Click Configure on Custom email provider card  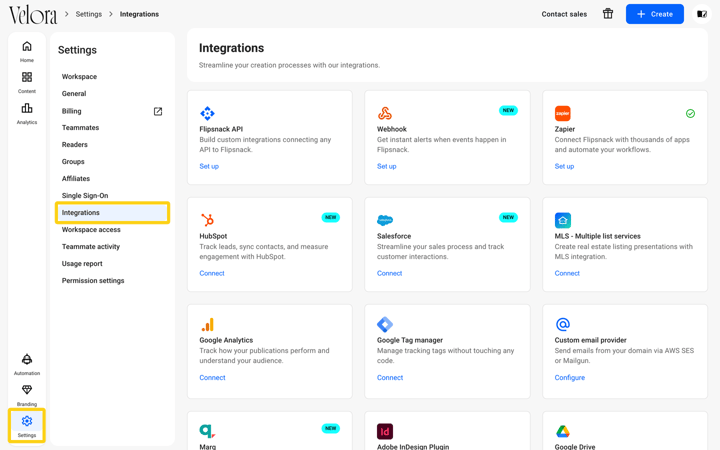[570, 377]
